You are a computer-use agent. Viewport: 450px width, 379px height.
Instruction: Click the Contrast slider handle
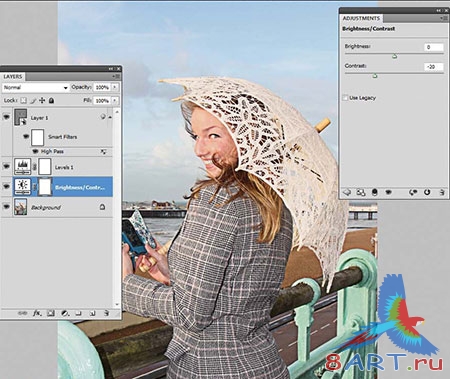375,76
